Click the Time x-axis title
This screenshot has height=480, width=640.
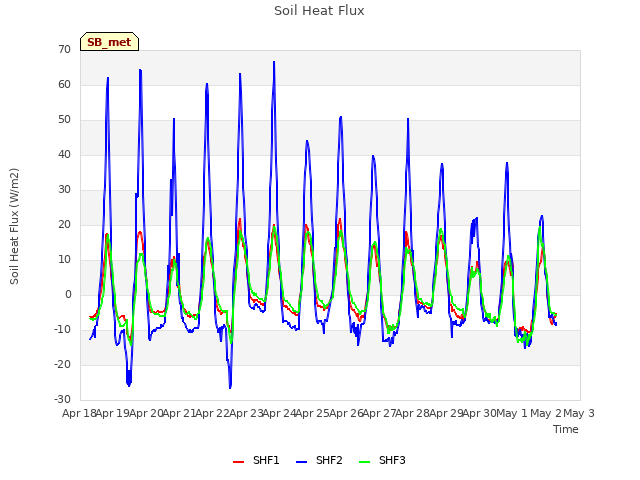point(566,429)
